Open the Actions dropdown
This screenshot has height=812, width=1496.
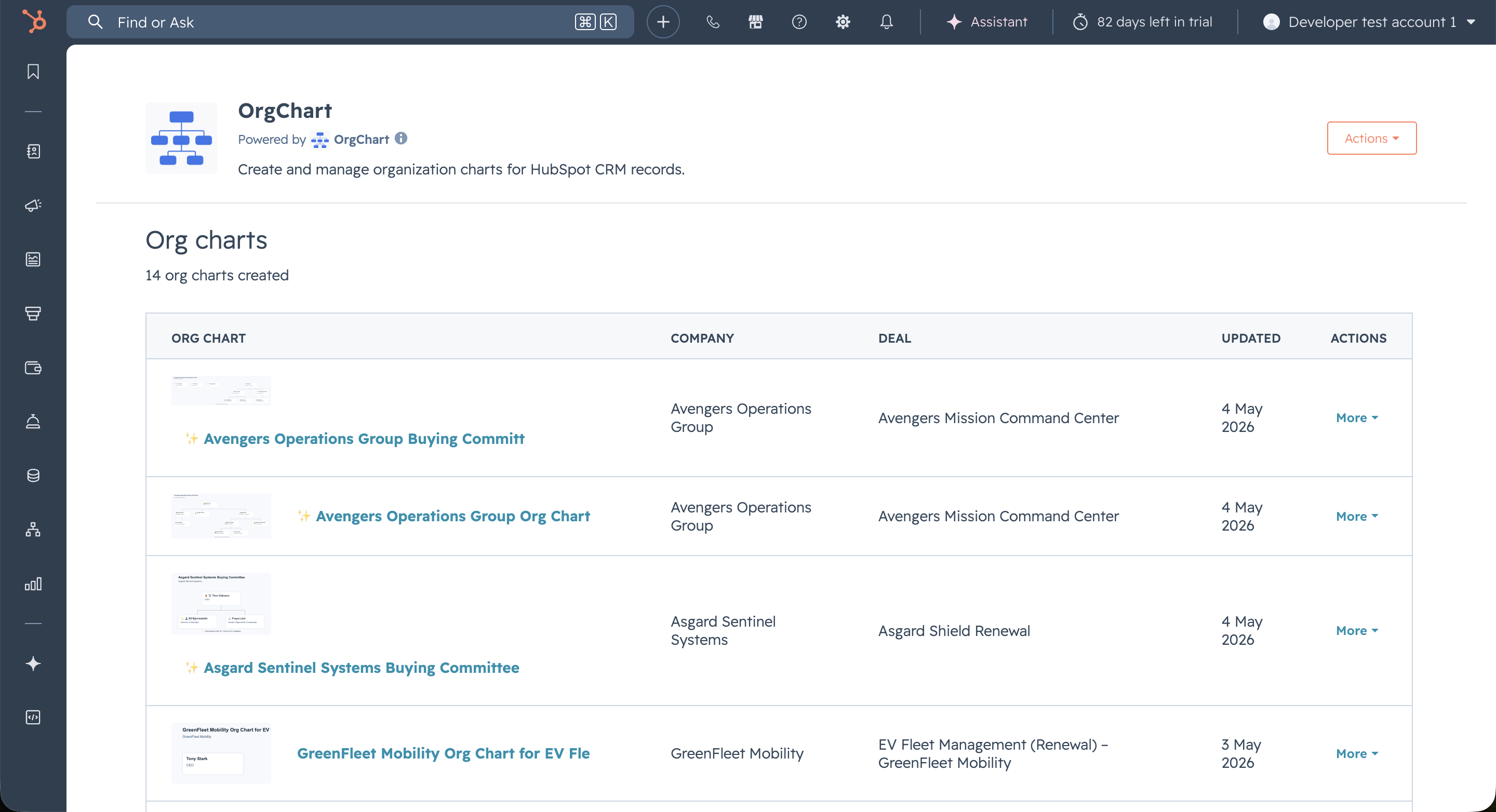tap(1372, 138)
